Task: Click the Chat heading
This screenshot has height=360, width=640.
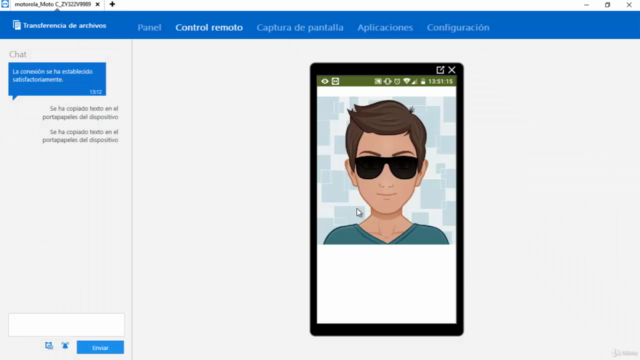Action: 18,54
